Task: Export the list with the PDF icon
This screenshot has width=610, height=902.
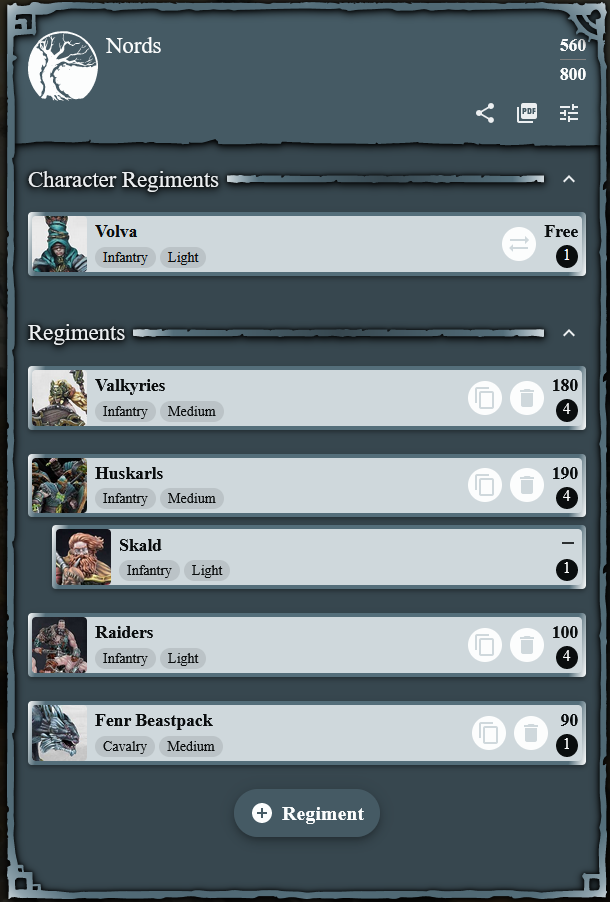Action: point(527,113)
